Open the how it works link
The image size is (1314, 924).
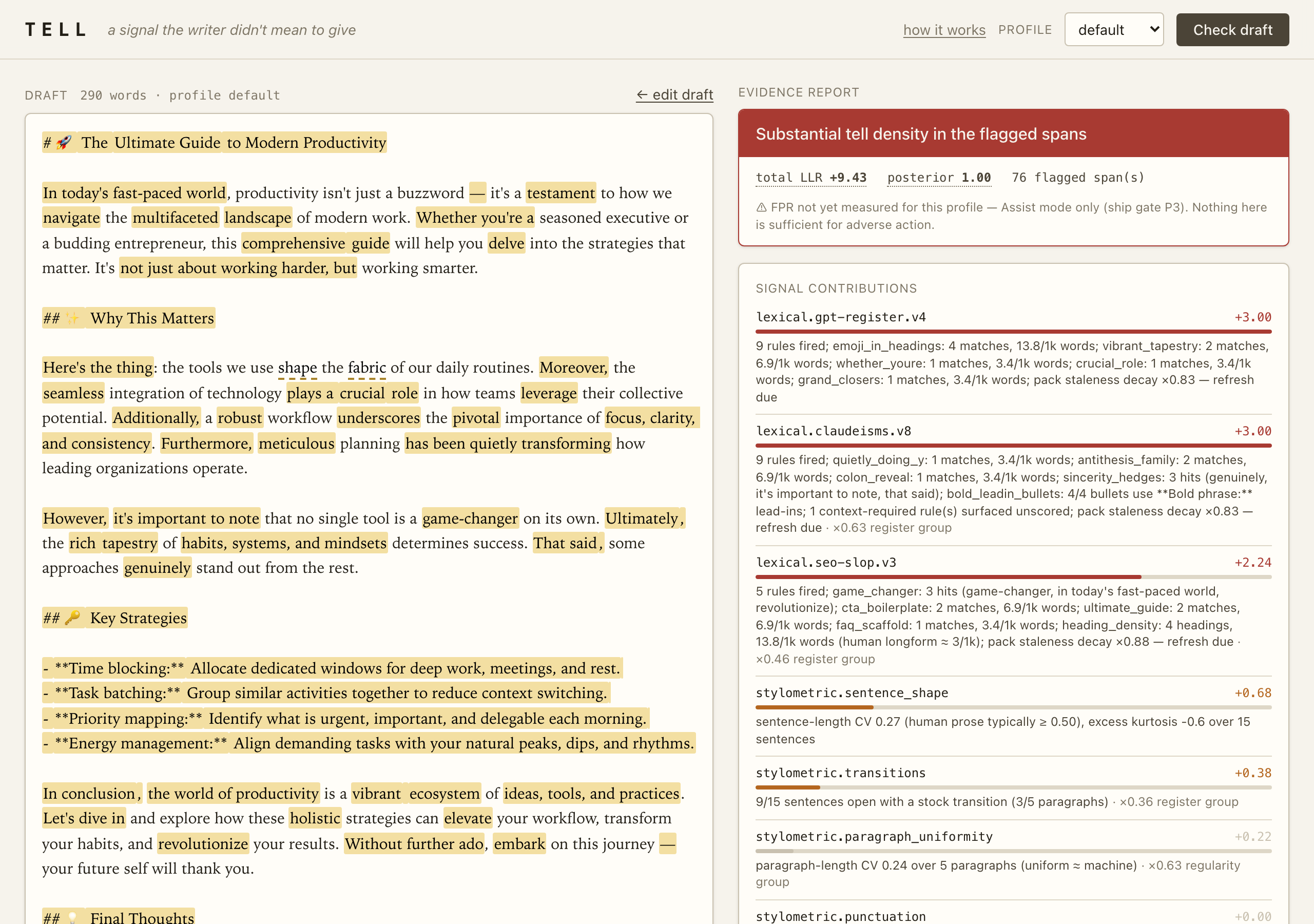[x=944, y=30]
